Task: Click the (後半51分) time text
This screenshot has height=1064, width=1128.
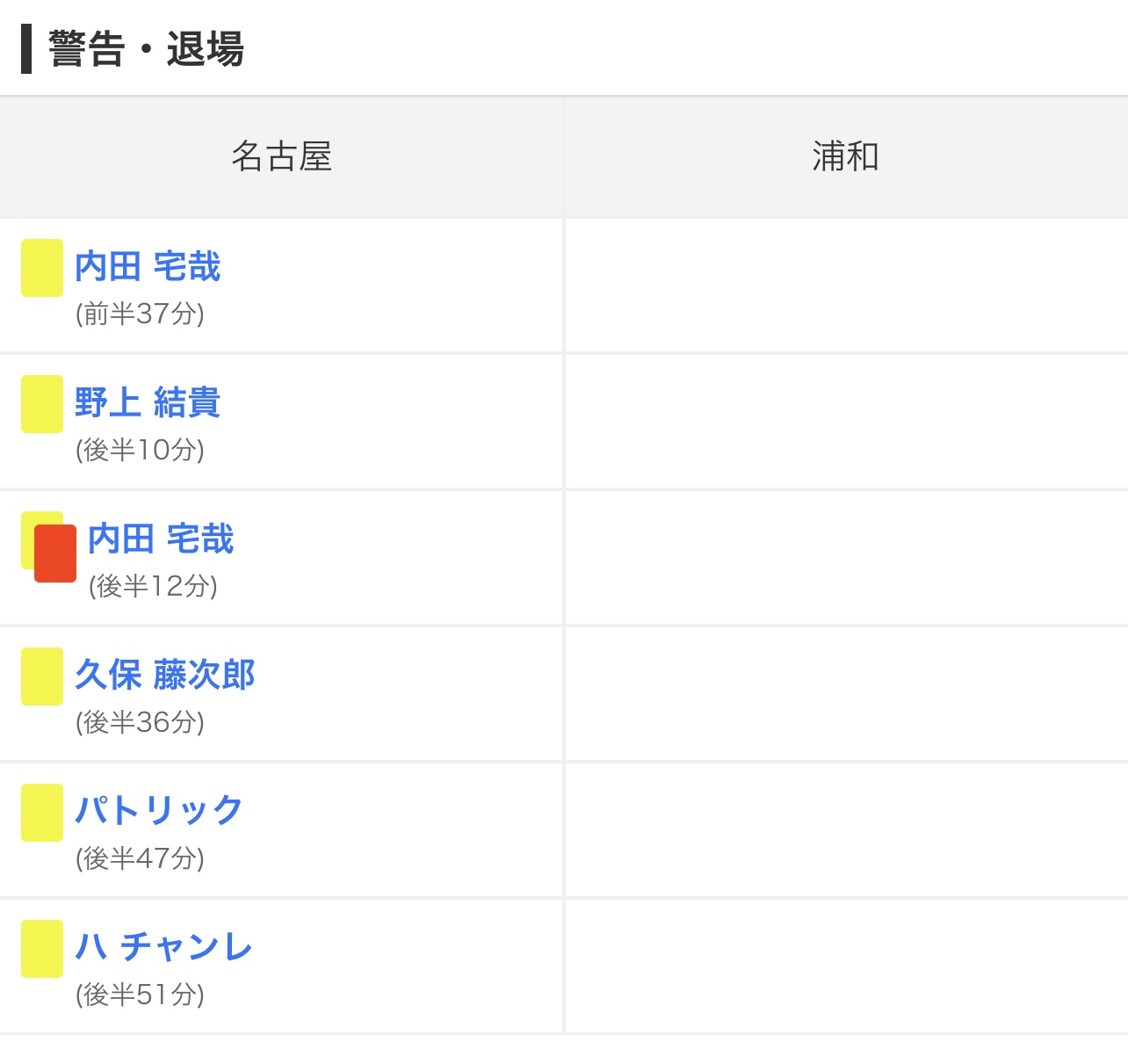Action: click(x=141, y=995)
